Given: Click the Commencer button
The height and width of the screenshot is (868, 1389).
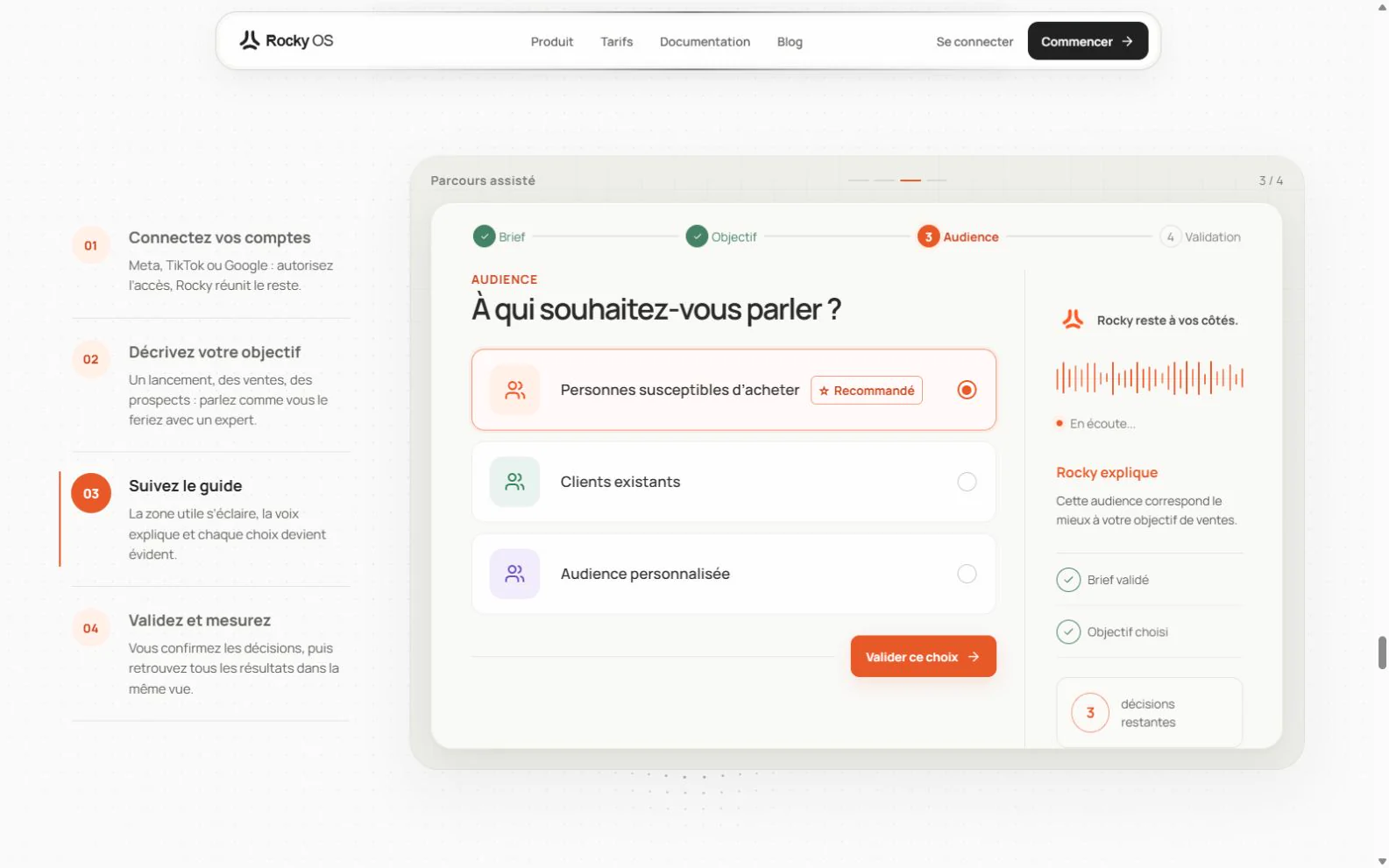Looking at the screenshot, I should click(1088, 41).
